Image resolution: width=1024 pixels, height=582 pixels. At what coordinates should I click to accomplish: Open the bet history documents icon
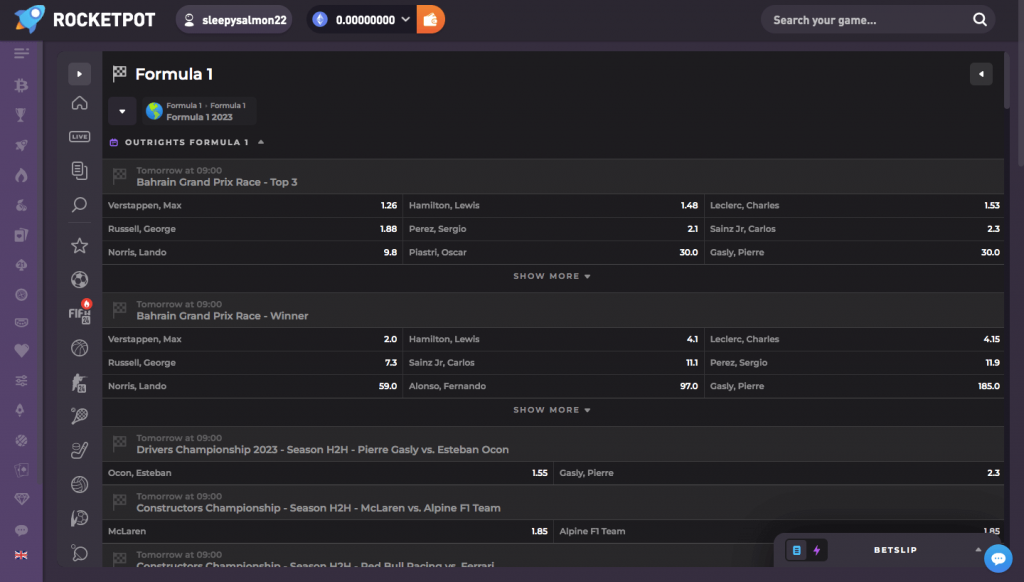pyautogui.click(x=80, y=170)
